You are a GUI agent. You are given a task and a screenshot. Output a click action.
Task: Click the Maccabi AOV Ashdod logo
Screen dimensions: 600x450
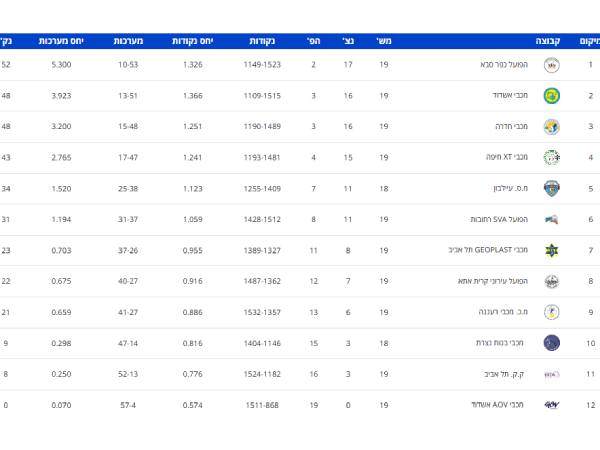(551, 405)
